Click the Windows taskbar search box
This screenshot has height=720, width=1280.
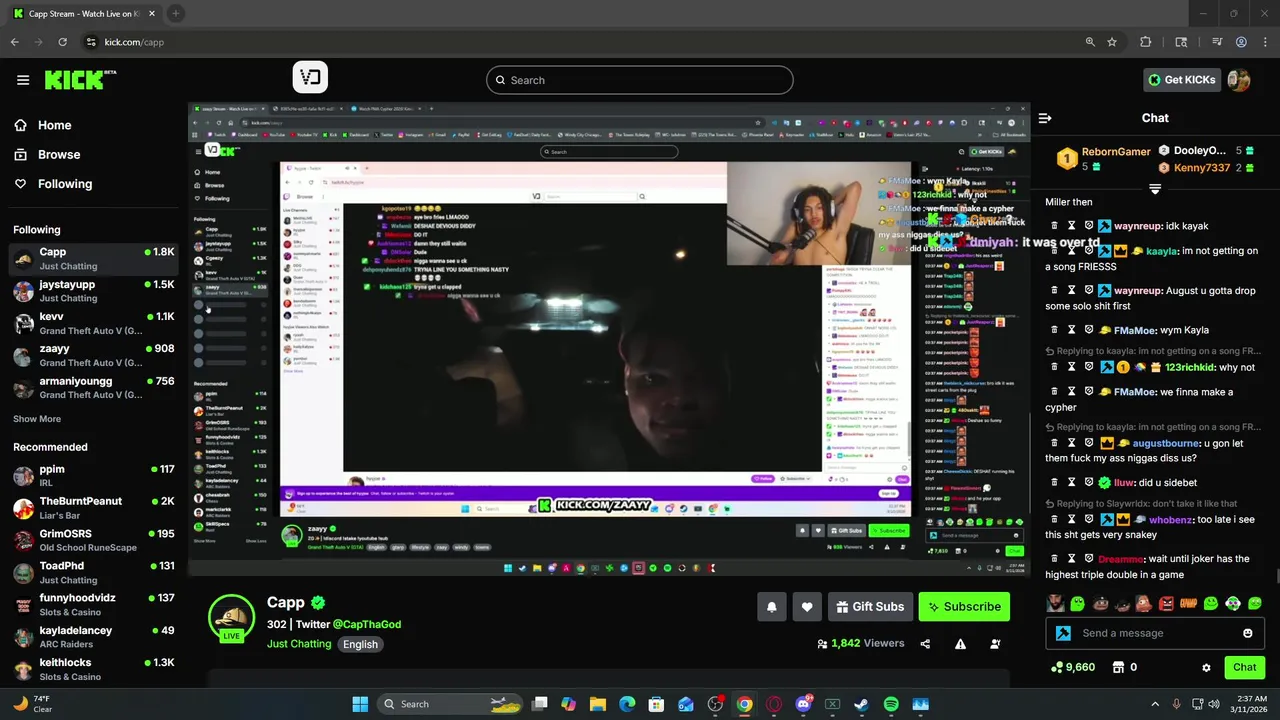[451, 704]
